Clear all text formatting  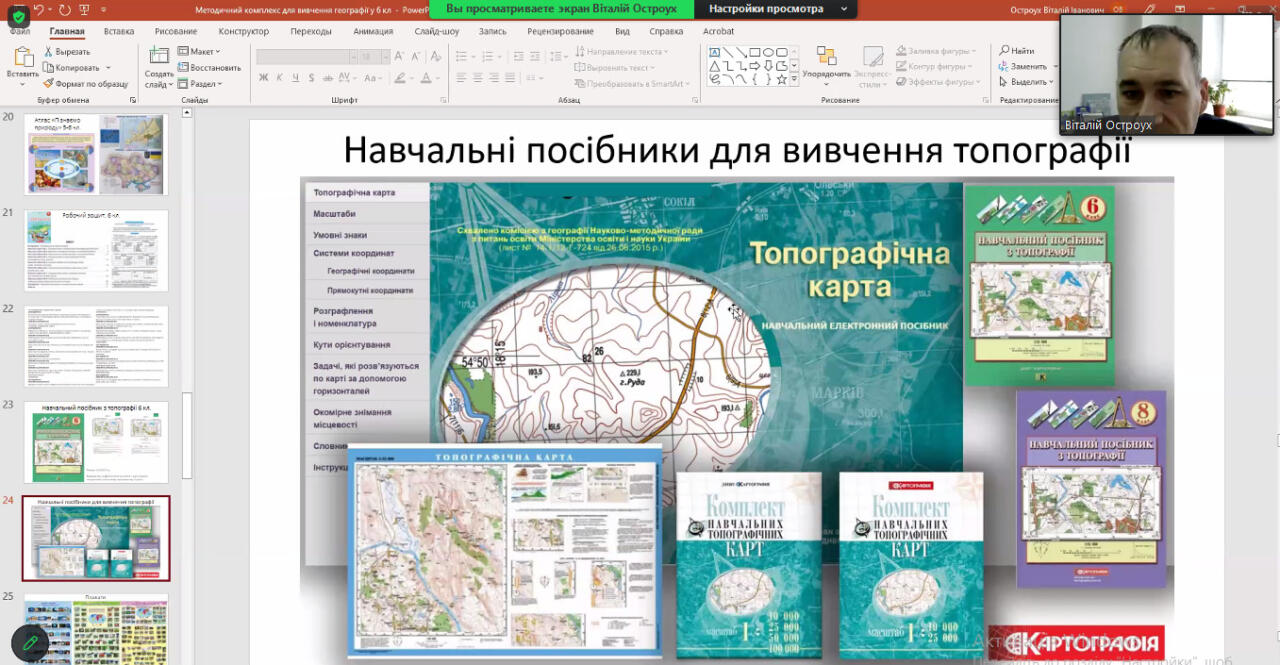click(436, 57)
